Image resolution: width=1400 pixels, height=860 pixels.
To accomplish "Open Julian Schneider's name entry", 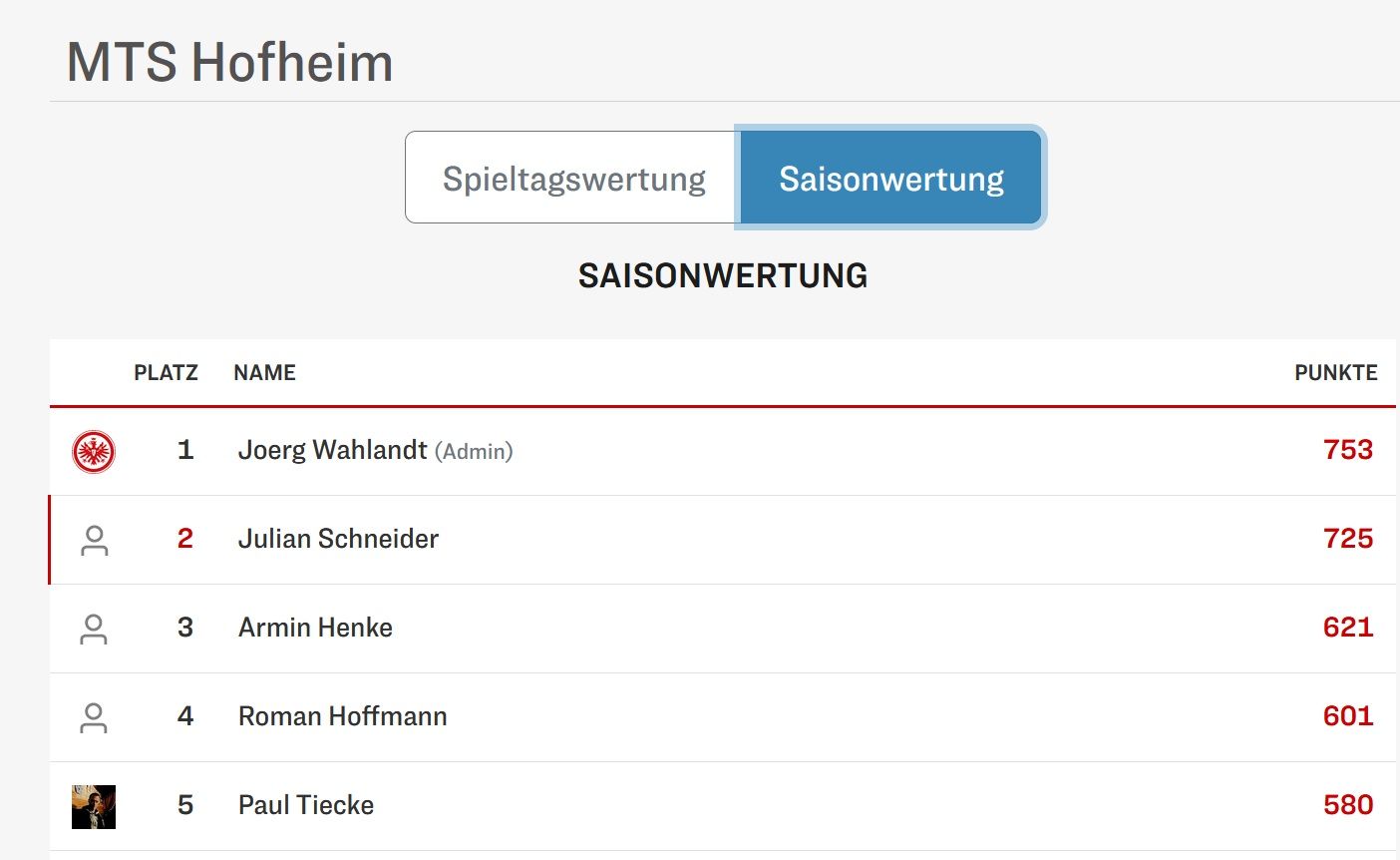I will point(338,539).
